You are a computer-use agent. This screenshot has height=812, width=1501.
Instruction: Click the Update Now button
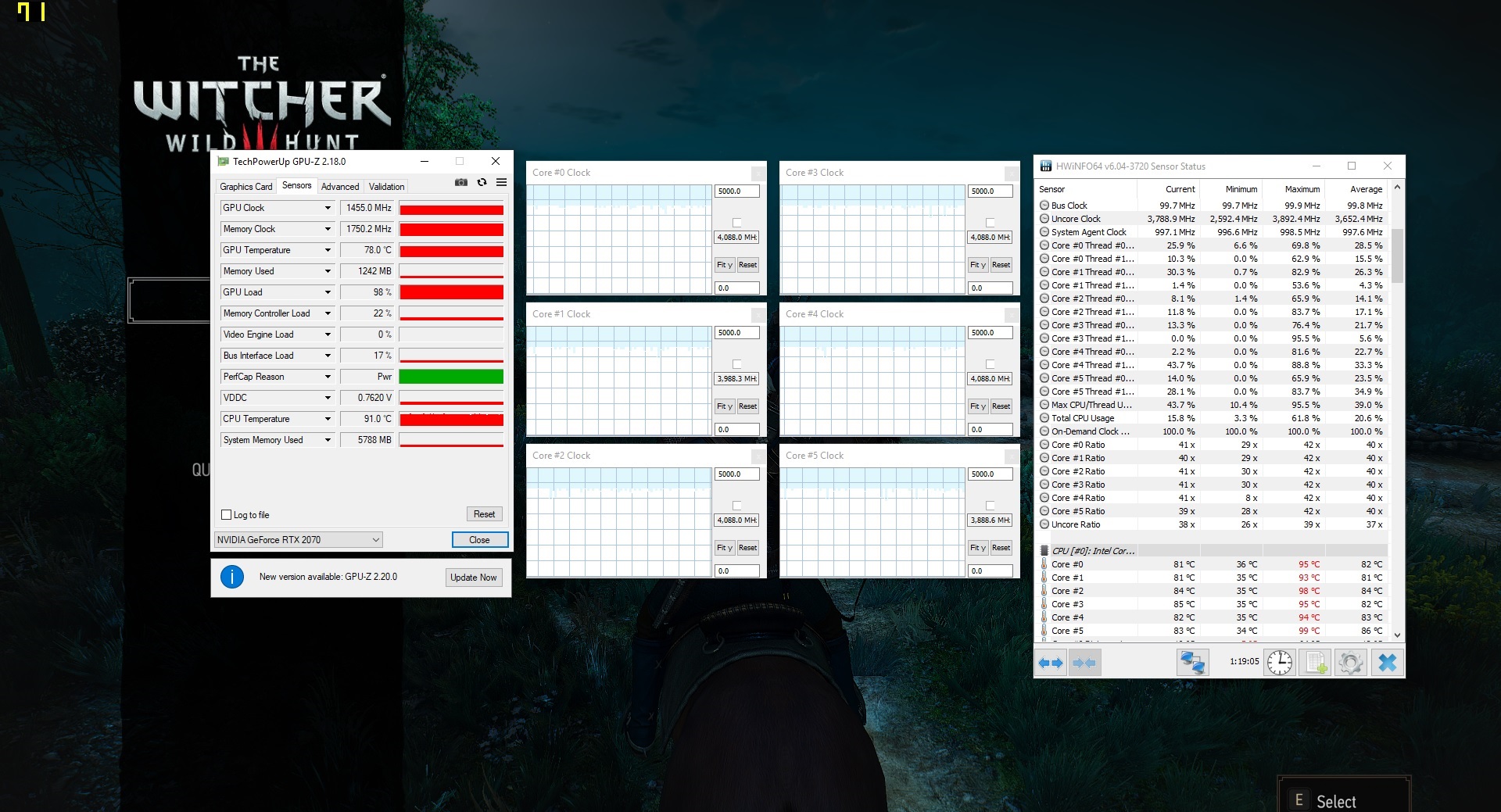click(x=473, y=578)
